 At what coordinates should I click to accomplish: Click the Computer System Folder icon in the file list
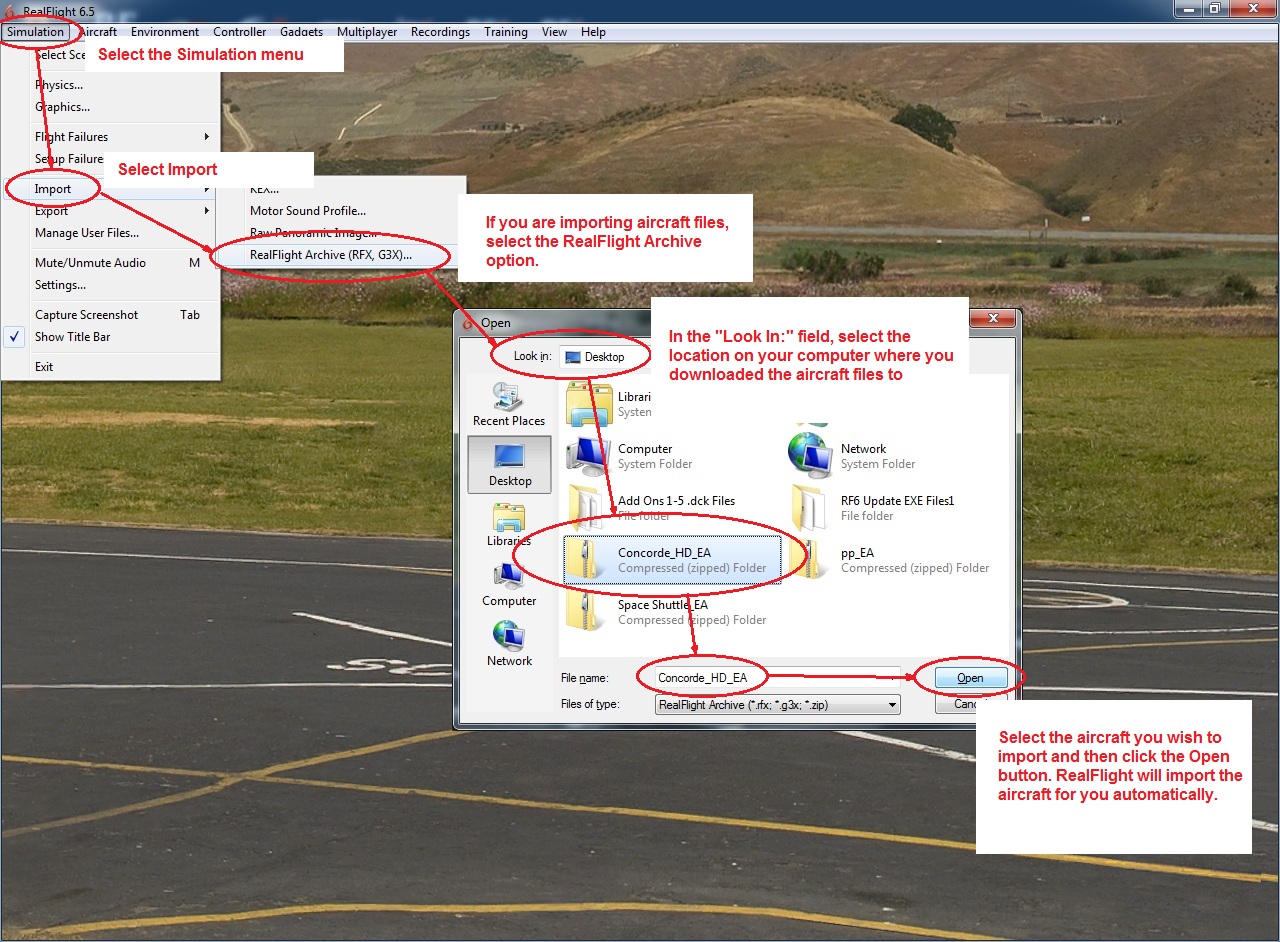tap(588, 456)
